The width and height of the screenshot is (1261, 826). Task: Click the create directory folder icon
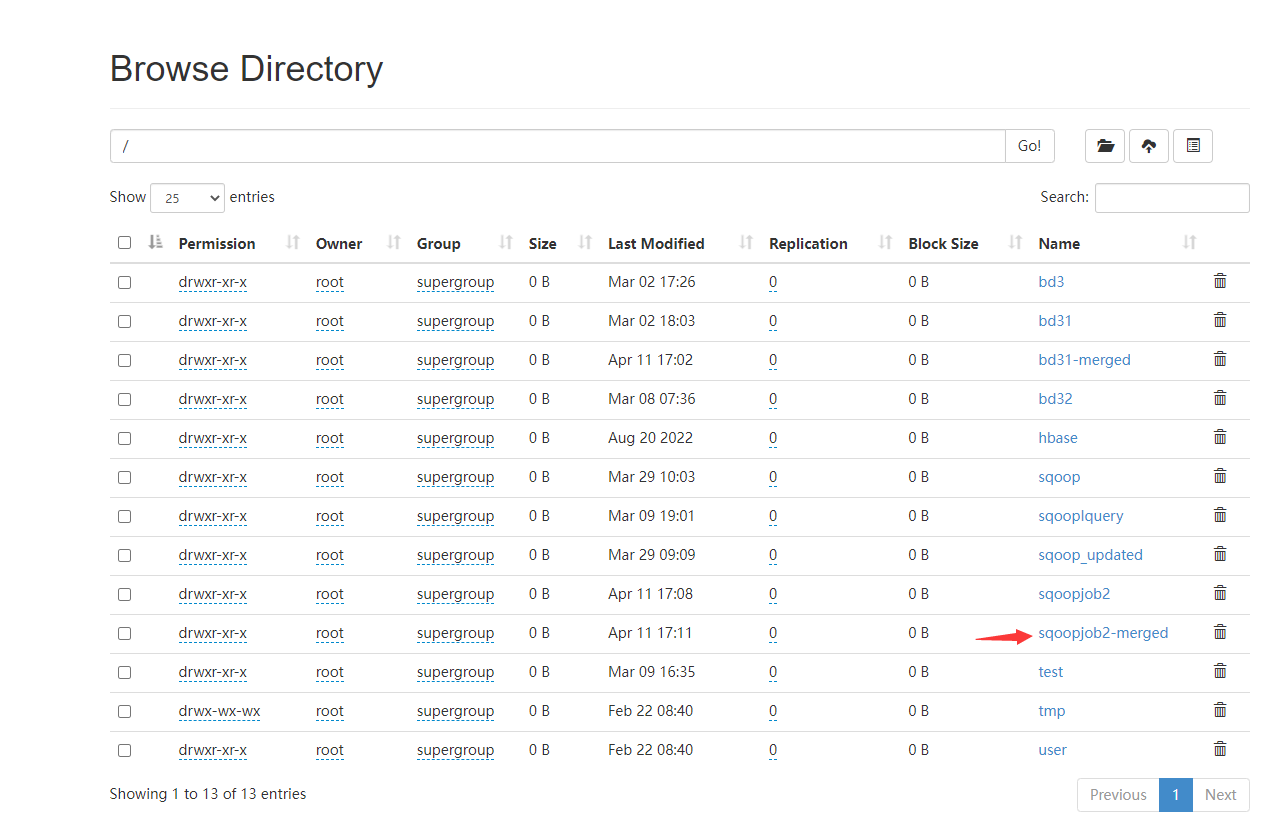click(1105, 146)
